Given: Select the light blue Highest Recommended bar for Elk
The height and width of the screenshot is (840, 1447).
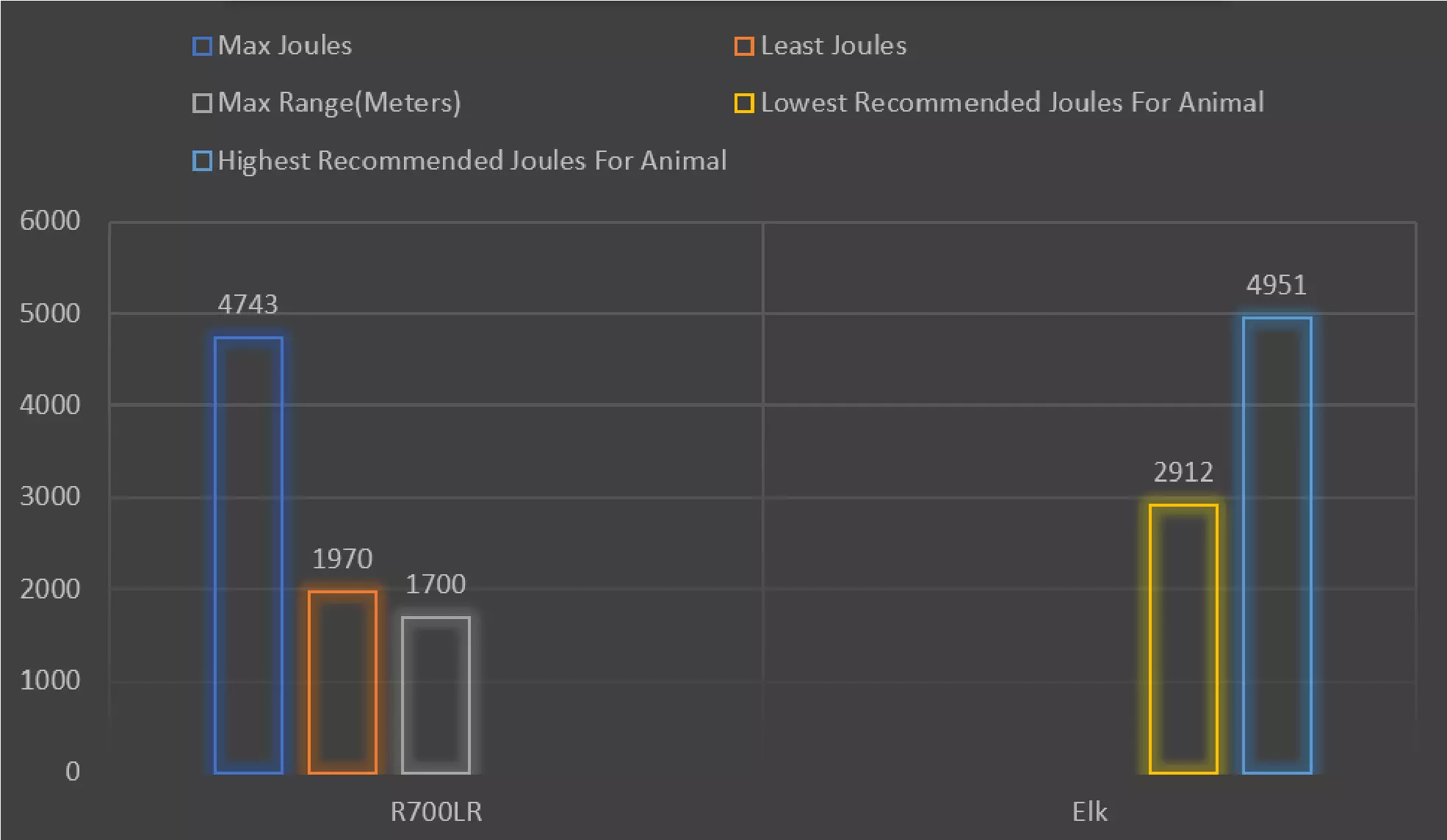Looking at the screenshot, I should point(1277,545).
